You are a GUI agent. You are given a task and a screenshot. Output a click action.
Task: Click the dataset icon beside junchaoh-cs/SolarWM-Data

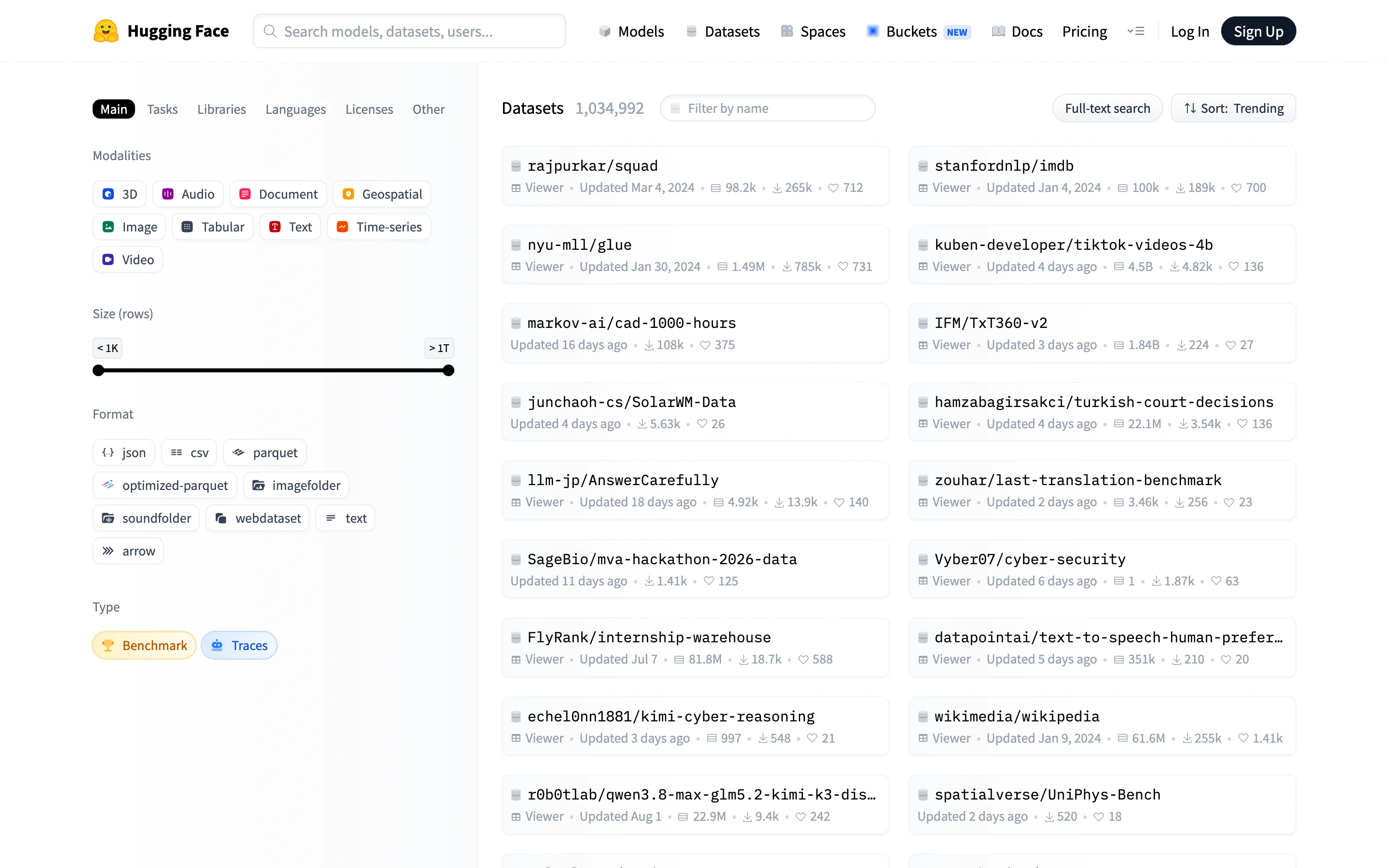pyautogui.click(x=516, y=402)
